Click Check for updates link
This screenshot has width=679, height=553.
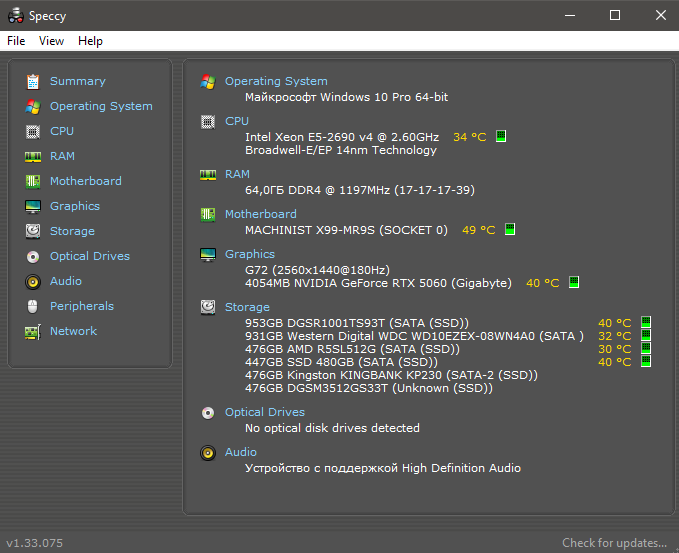pyautogui.click(x=614, y=543)
